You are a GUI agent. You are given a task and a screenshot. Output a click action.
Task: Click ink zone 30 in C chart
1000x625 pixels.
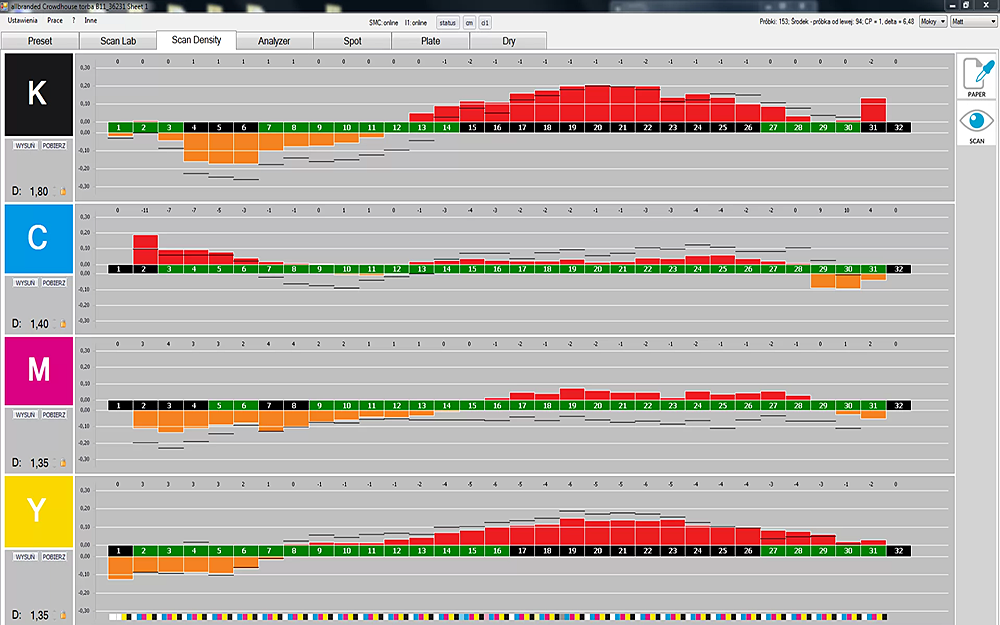pyautogui.click(x=848, y=269)
